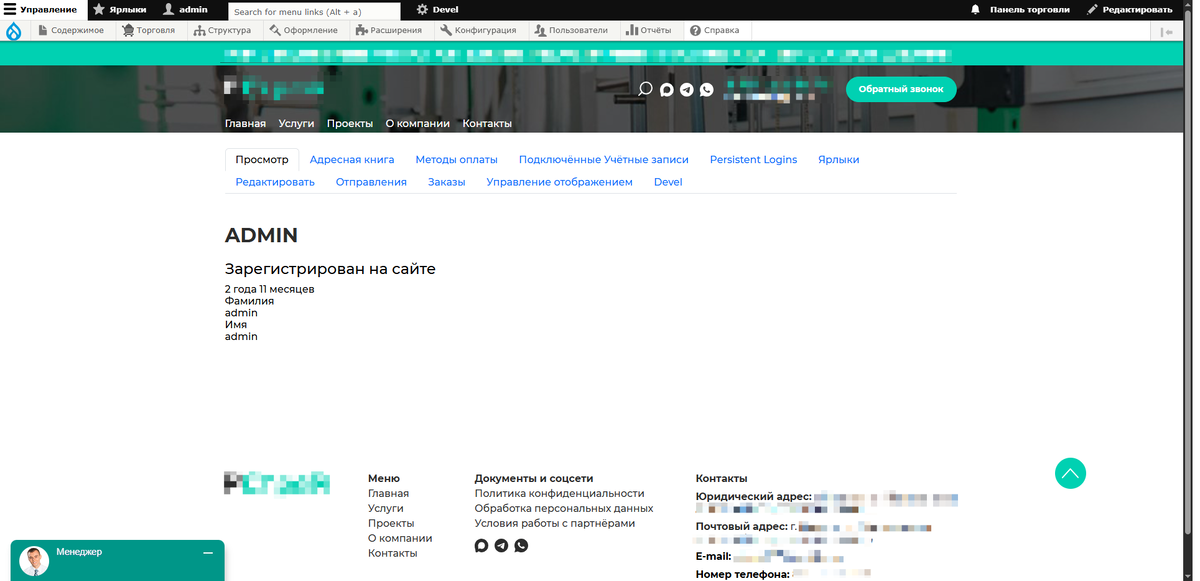
Task: Click the Telegram icon in the footer
Action: (501, 545)
